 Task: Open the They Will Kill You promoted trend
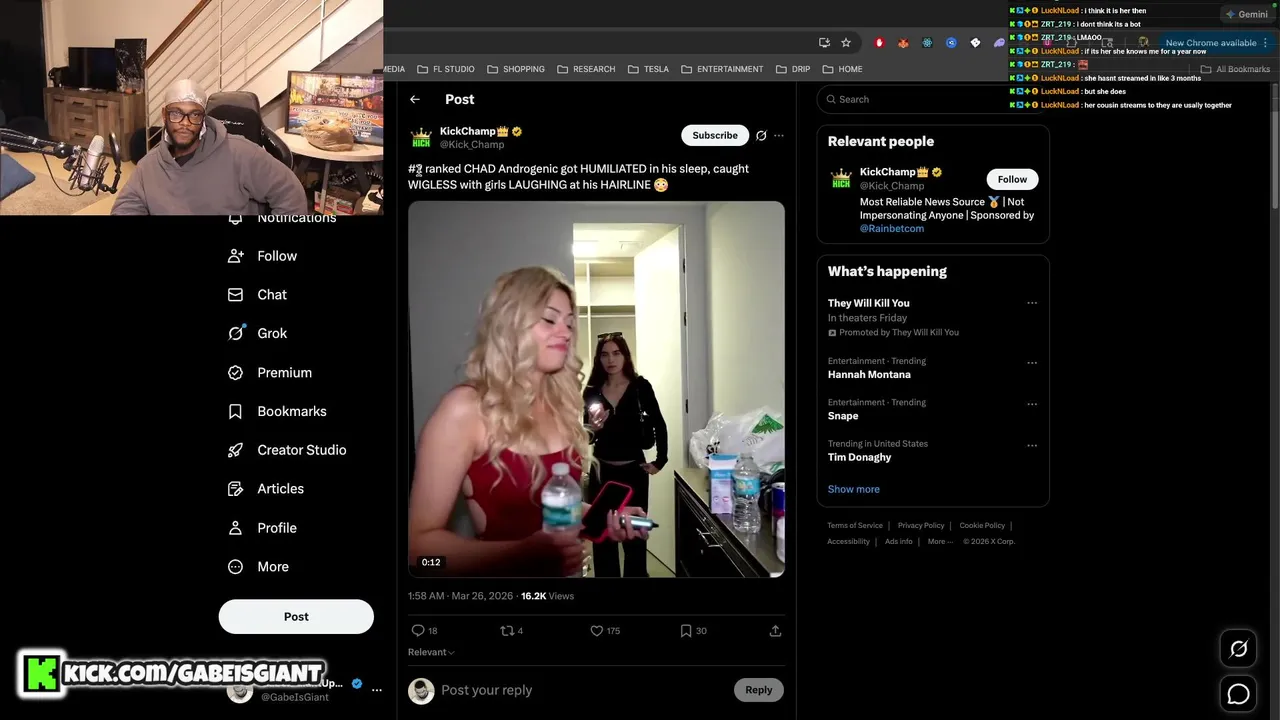pos(868,303)
